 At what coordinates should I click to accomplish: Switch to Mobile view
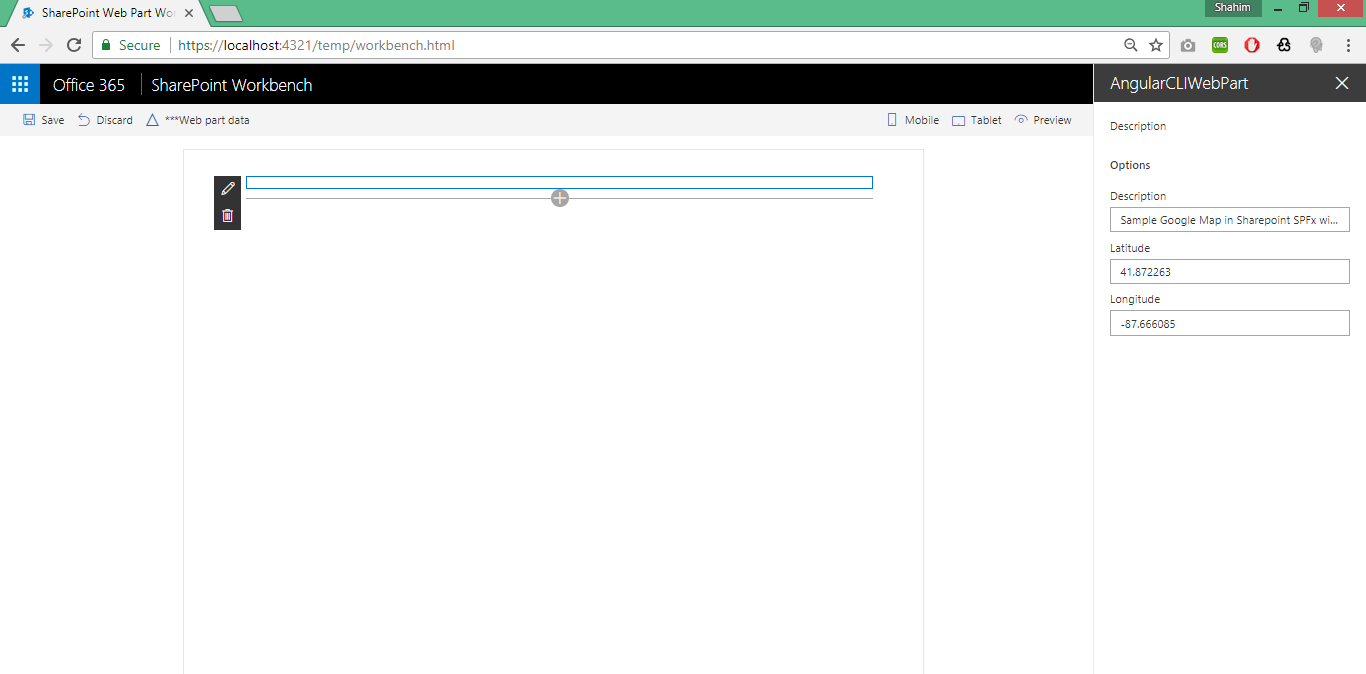(913, 120)
